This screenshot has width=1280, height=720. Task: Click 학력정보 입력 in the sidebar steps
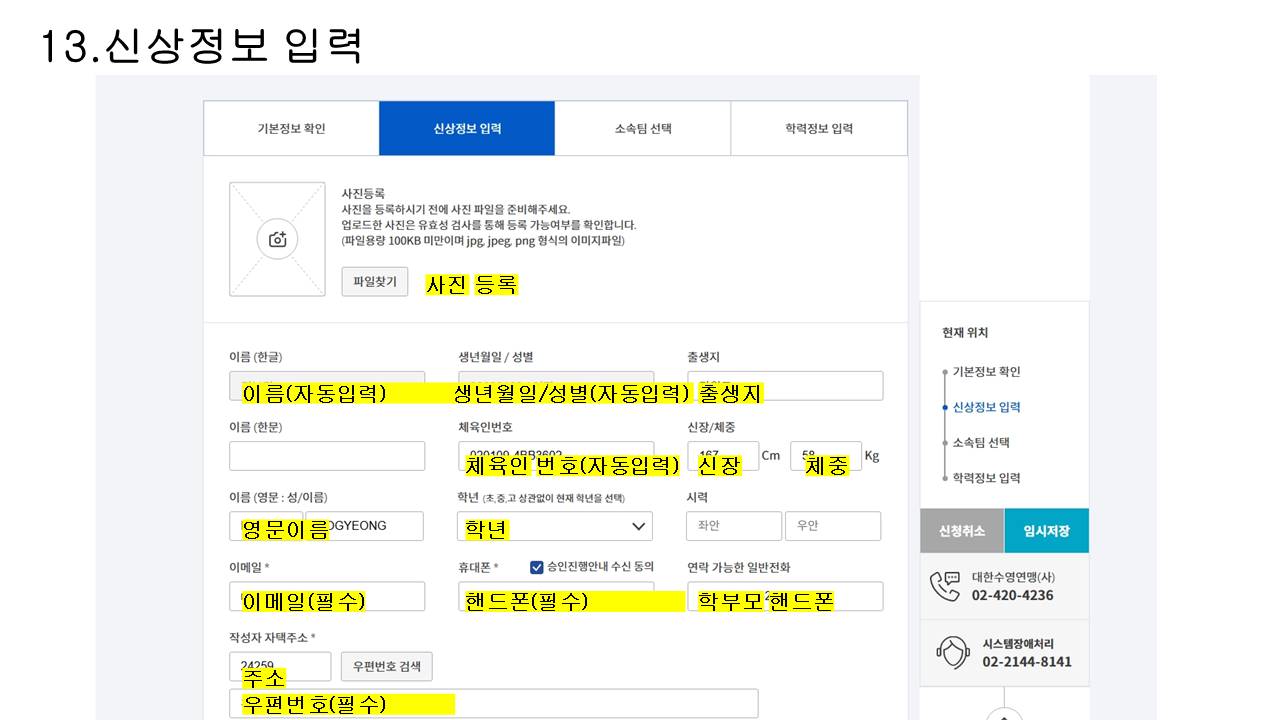(x=986, y=478)
